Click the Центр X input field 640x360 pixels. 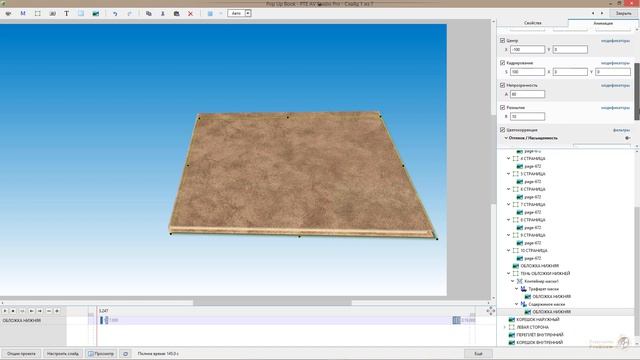(x=527, y=49)
